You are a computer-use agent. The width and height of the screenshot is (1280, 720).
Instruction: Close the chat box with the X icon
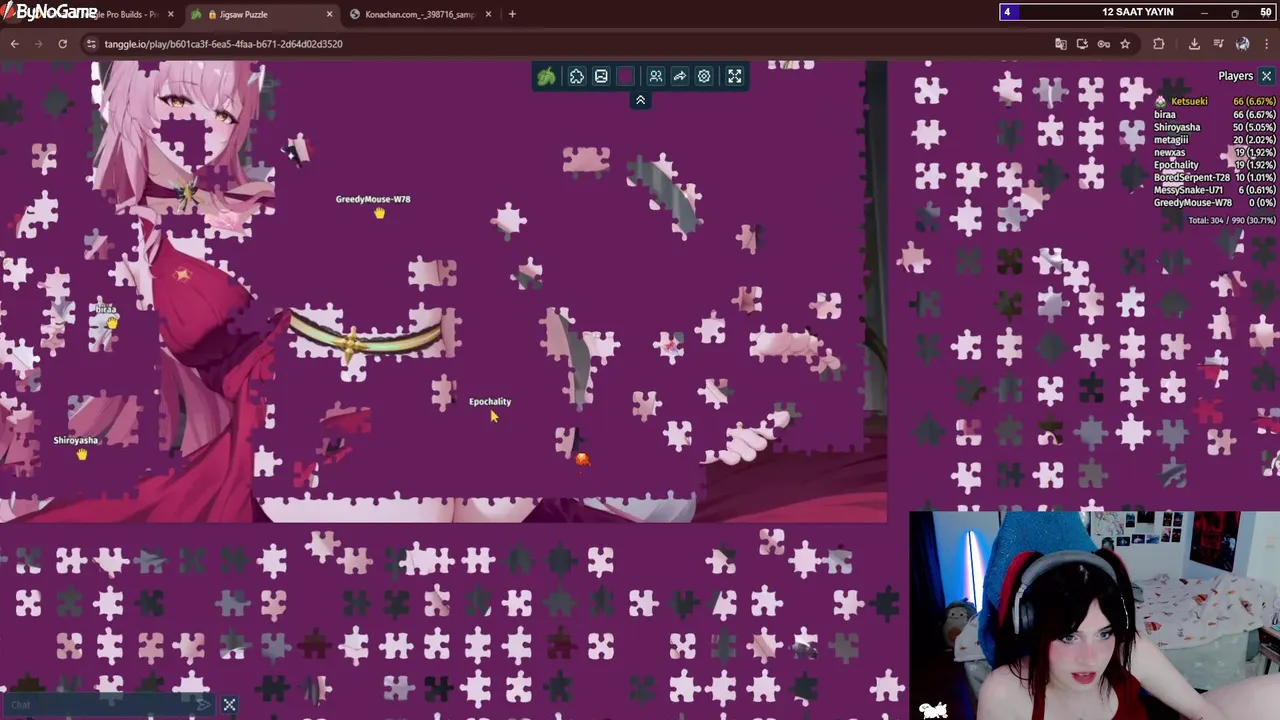click(229, 705)
